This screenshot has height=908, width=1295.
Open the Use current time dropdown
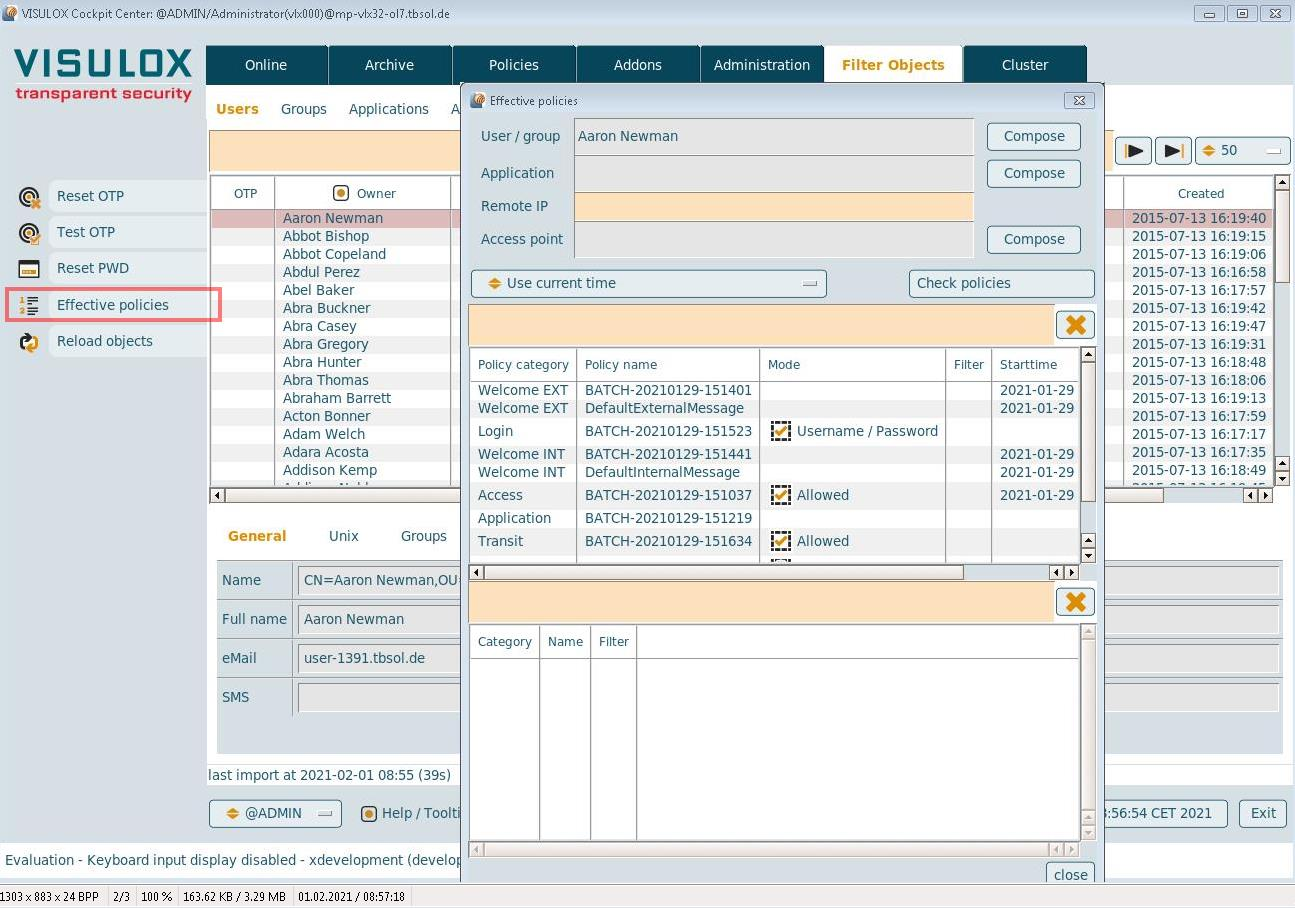click(648, 284)
